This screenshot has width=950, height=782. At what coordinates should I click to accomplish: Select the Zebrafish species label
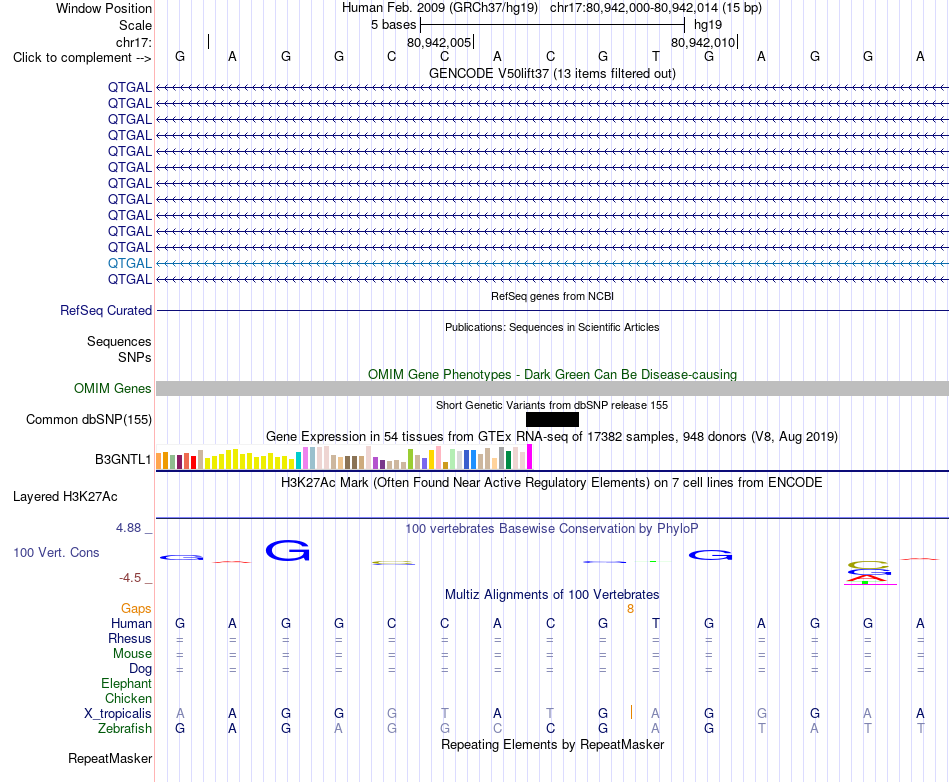[125, 728]
